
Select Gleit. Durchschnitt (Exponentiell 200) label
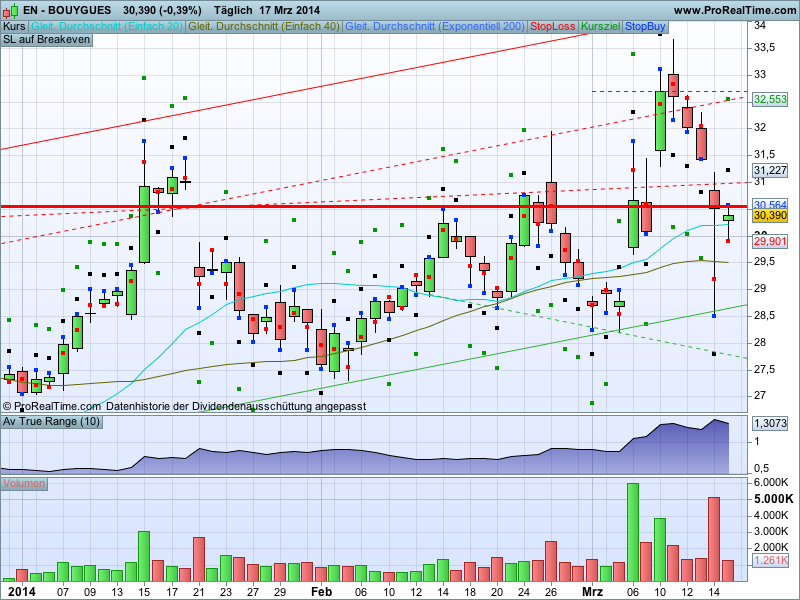[x=435, y=27]
